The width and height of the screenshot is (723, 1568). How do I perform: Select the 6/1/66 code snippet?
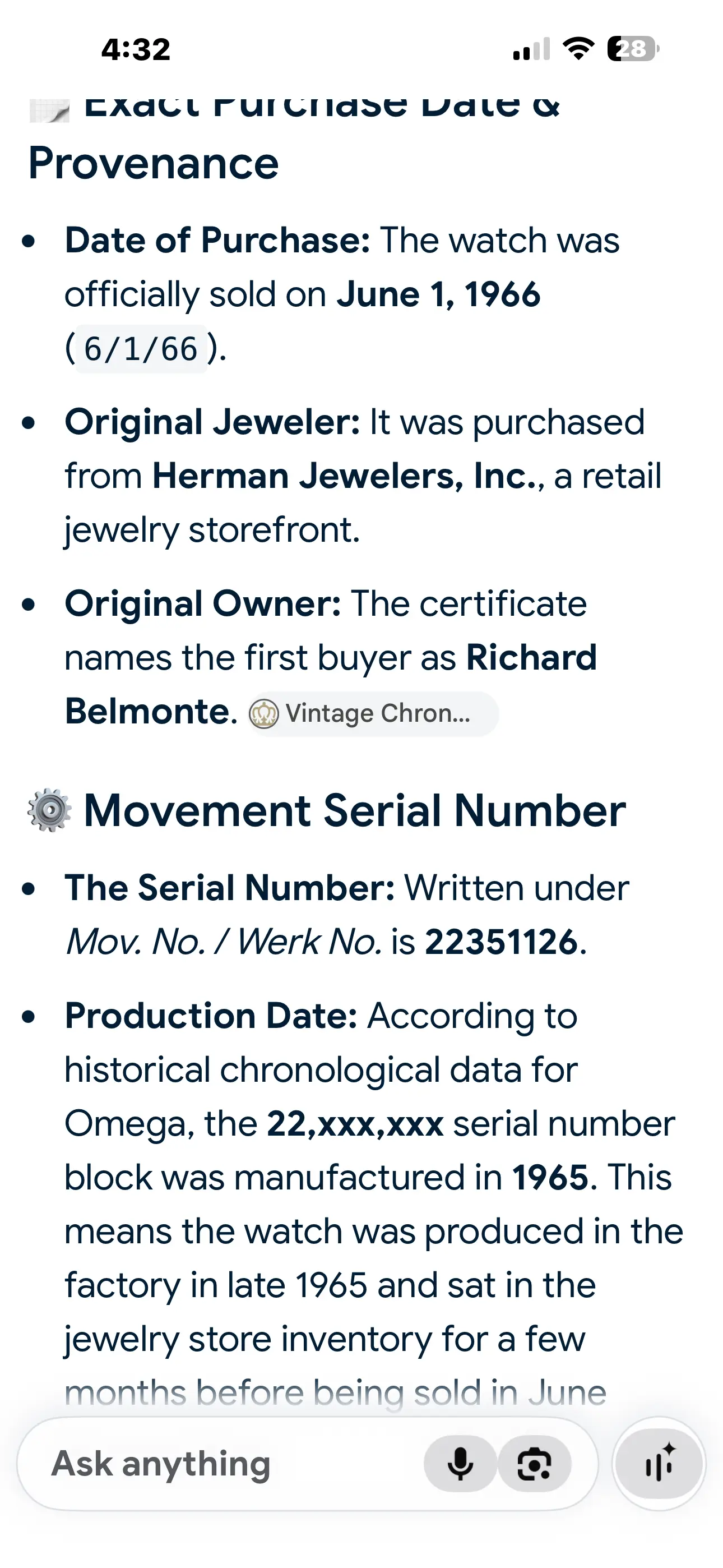[x=141, y=349]
